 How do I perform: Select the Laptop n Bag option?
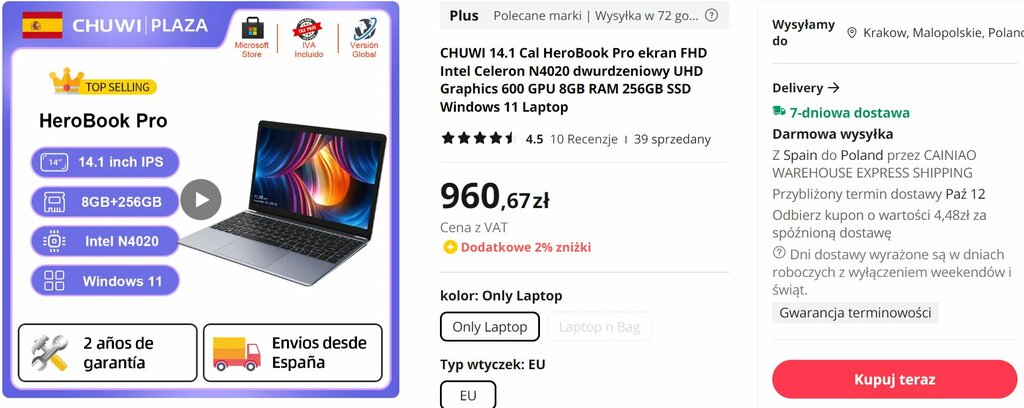tap(600, 327)
